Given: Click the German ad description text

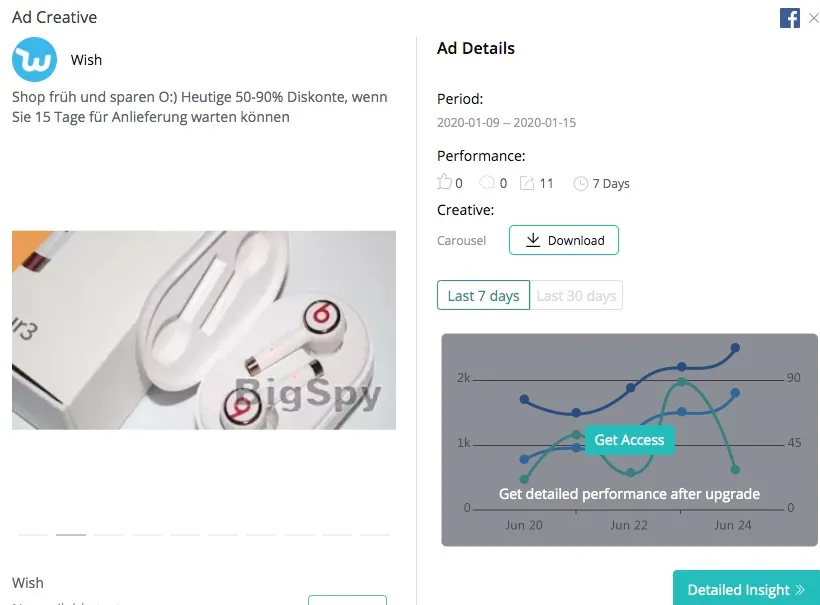Looking at the screenshot, I should click(x=200, y=107).
